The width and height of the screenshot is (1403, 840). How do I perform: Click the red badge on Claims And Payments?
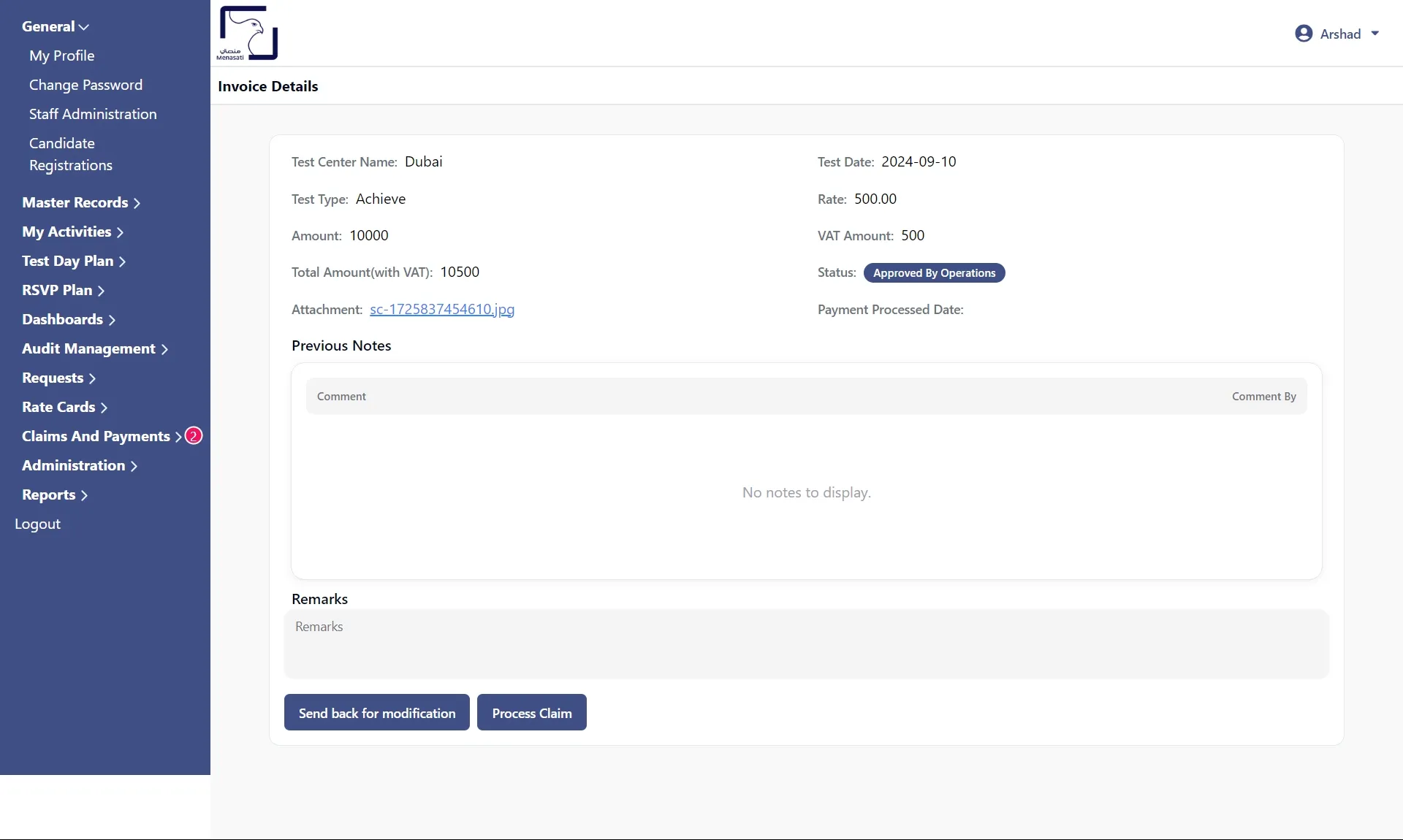[x=193, y=435]
